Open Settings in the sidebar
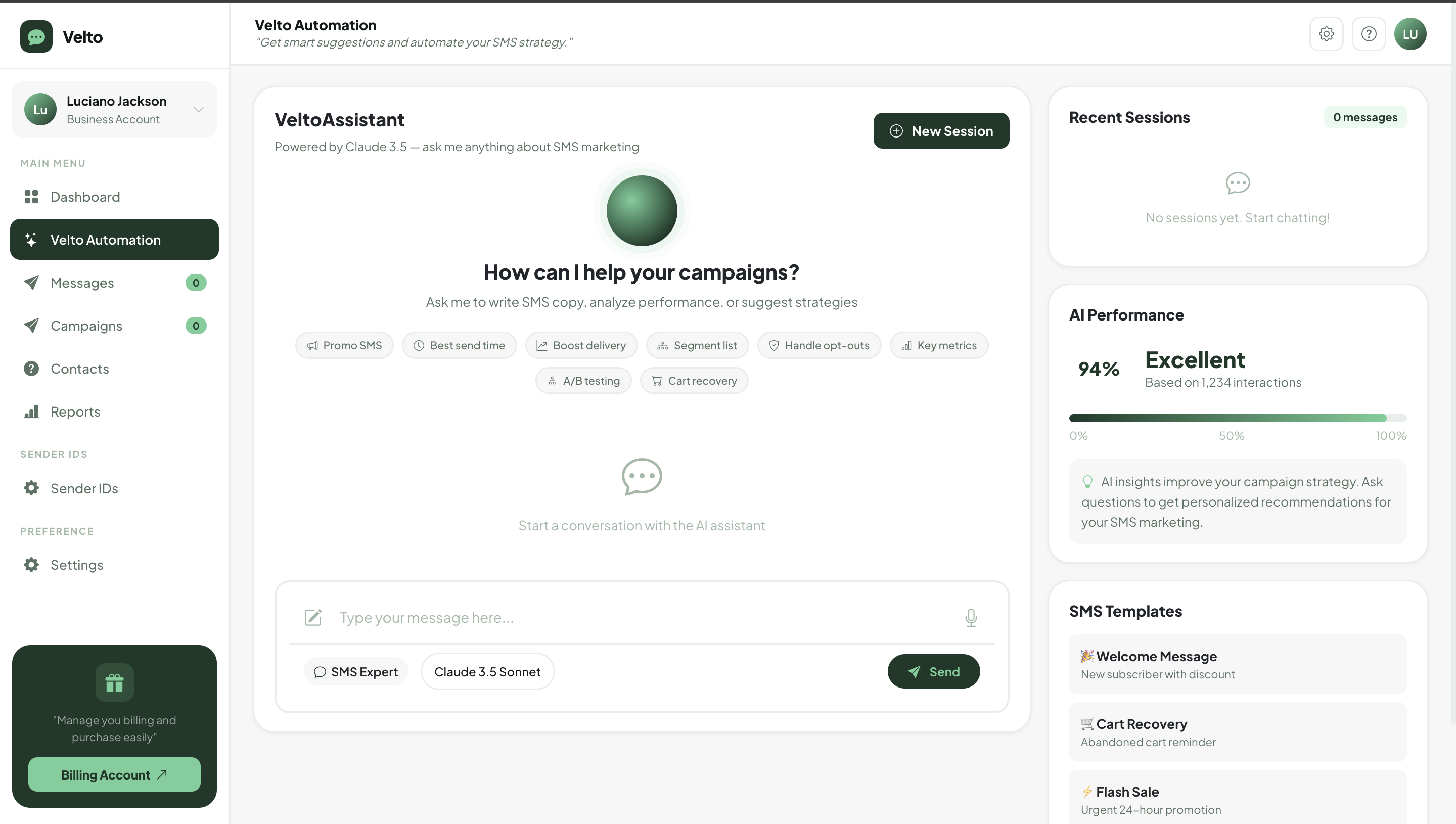This screenshot has width=1456, height=824. point(114,565)
